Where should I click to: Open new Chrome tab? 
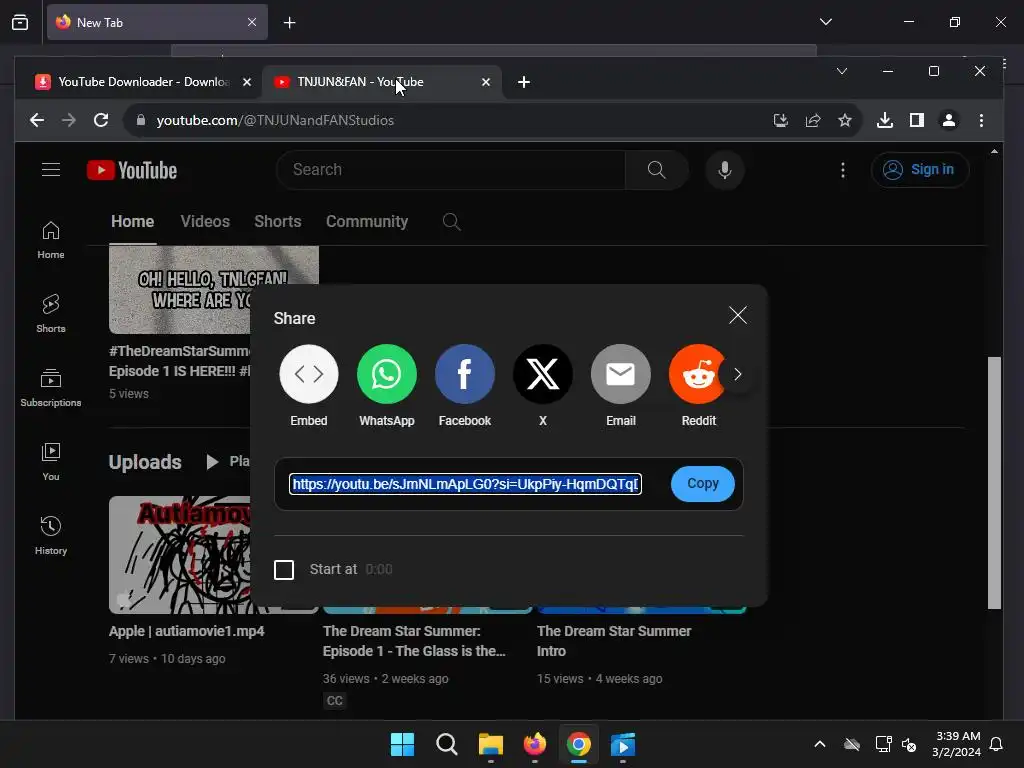pyautogui.click(x=524, y=82)
